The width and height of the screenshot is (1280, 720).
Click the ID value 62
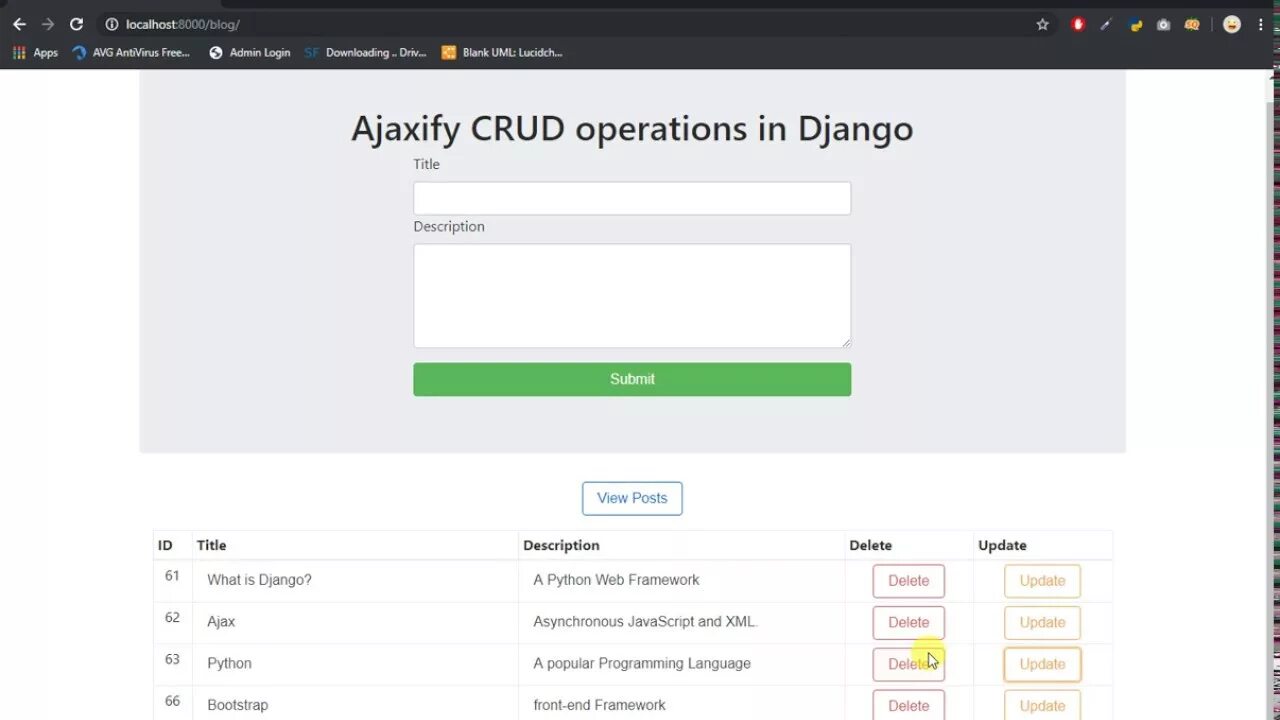coord(172,618)
